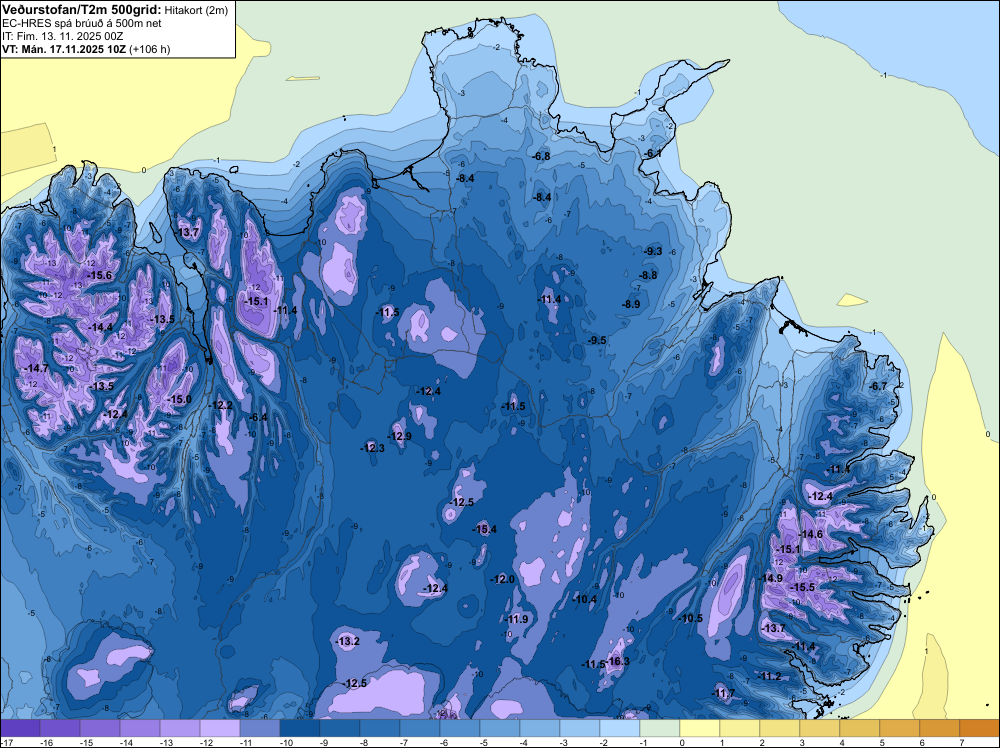Click the -15.4 temperature label

[485, 529]
